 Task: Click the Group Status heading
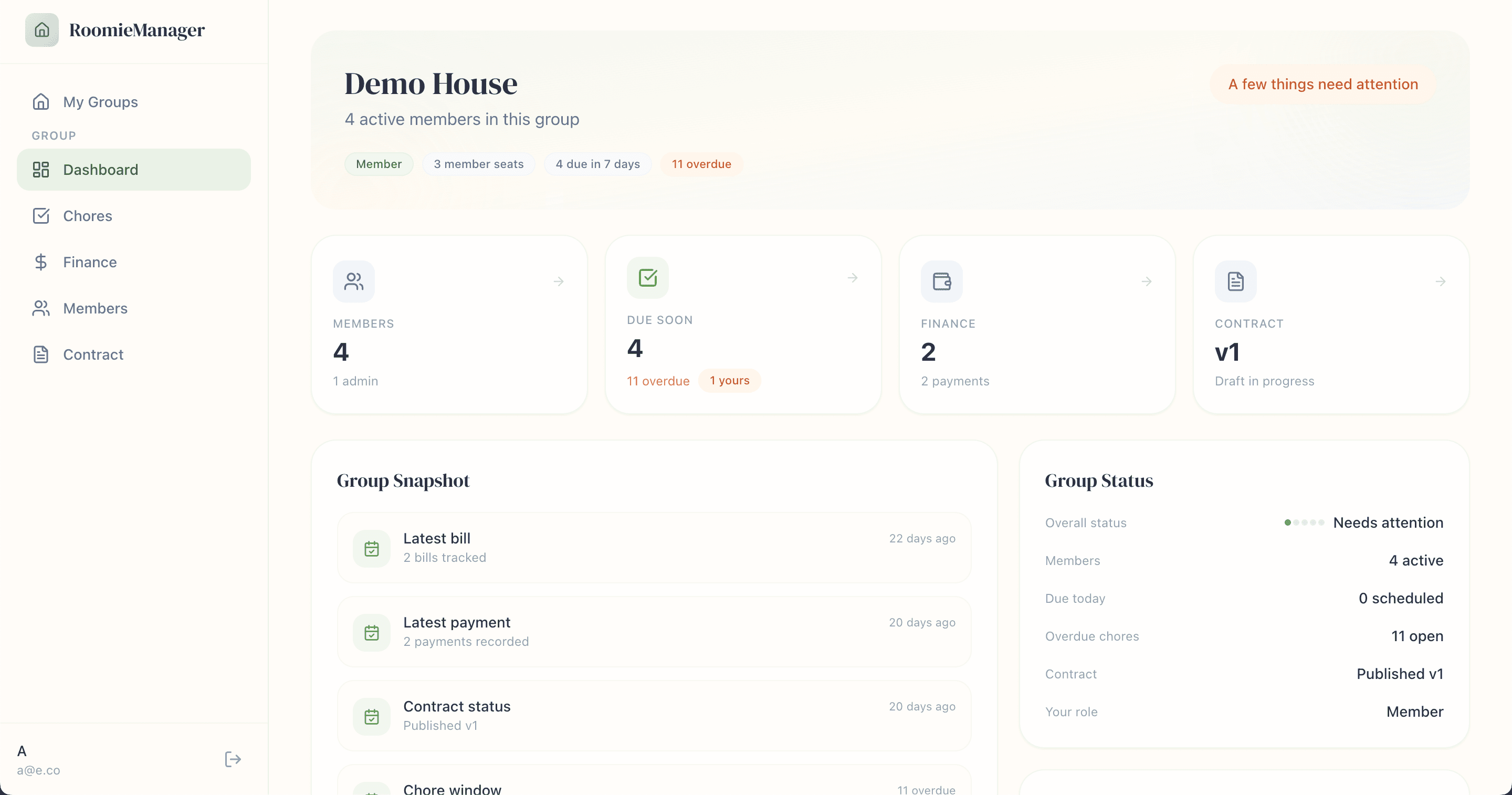[1099, 480]
